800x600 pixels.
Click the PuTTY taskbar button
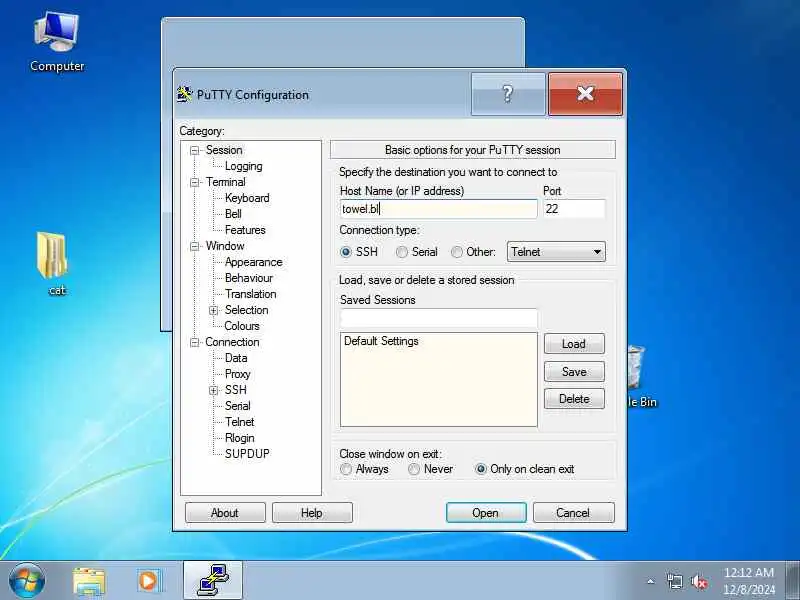coord(213,581)
